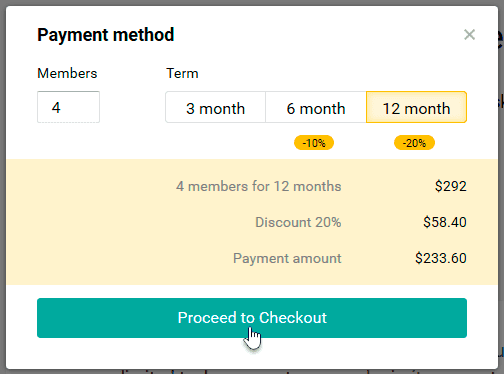This screenshot has width=504, height=374.
Task: Click the -10% discount badge
Action: coord(314,143)
